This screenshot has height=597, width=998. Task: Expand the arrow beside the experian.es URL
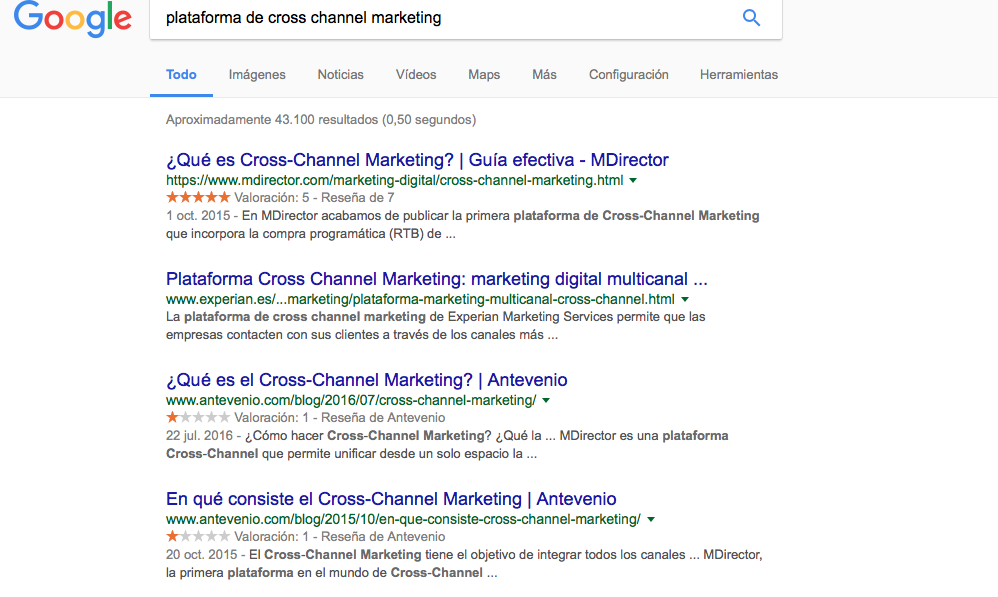pos(685,299)
